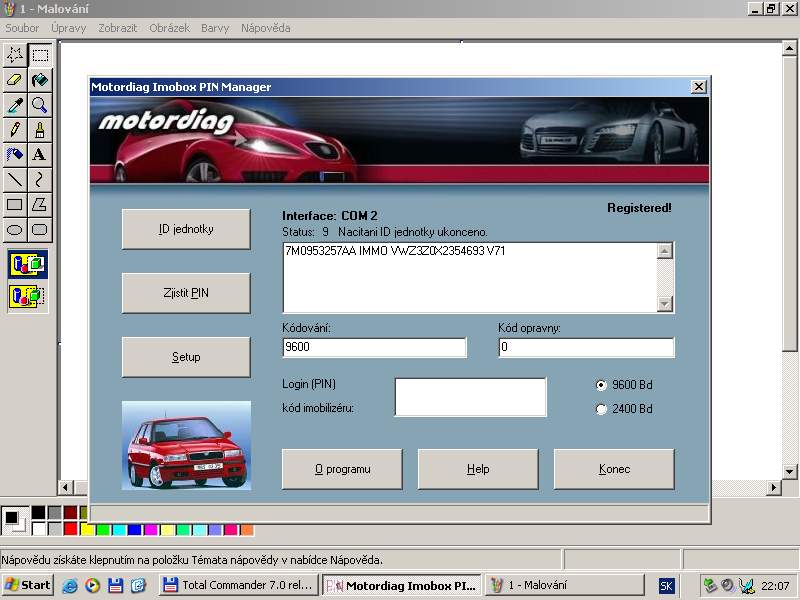This screenshot has width=800, height=600.
Task: Pick the bright red color swatch
Action: [x=70, y=529]
